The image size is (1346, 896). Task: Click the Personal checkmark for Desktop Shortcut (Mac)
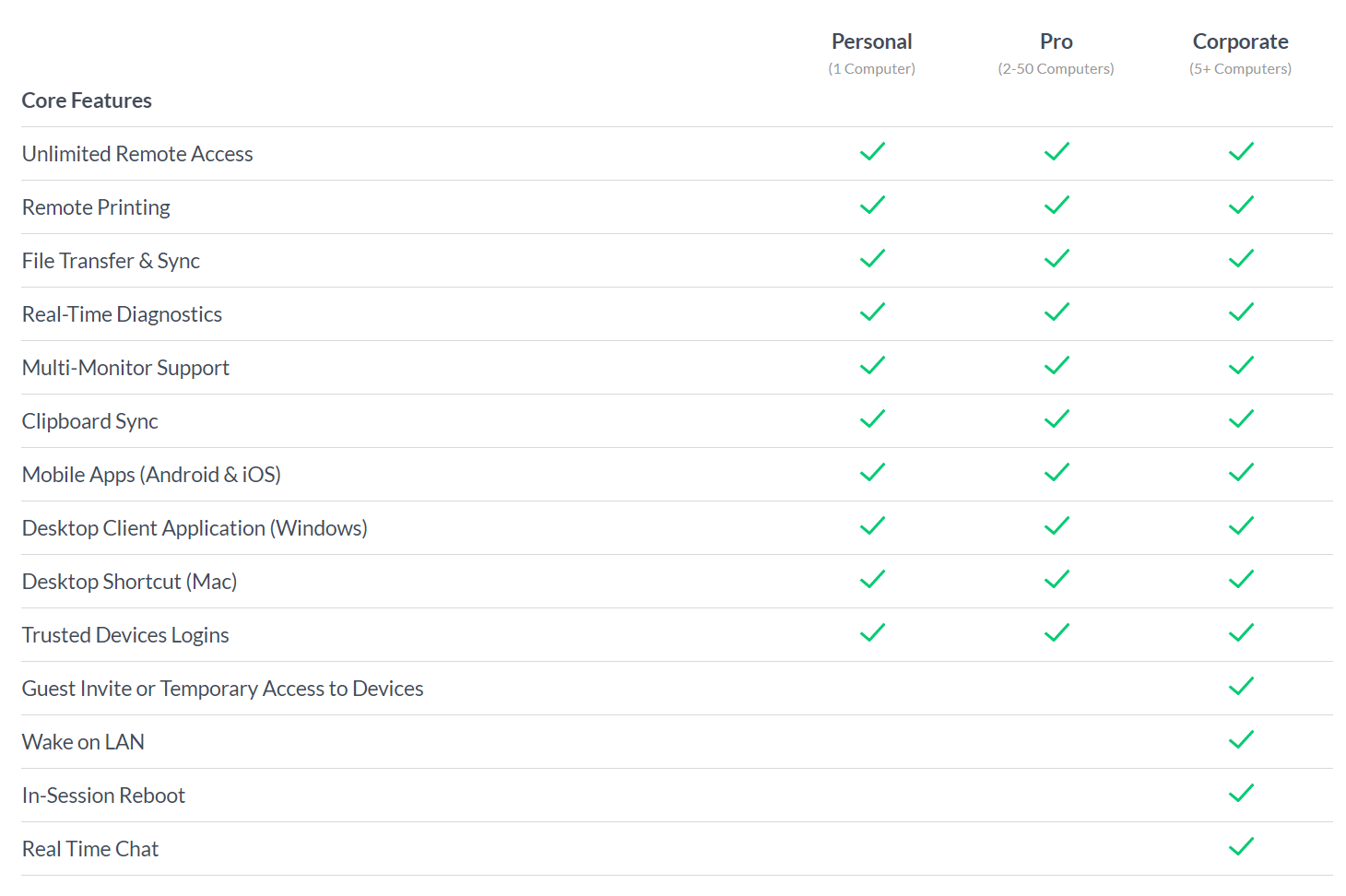[x=872, y=580]
